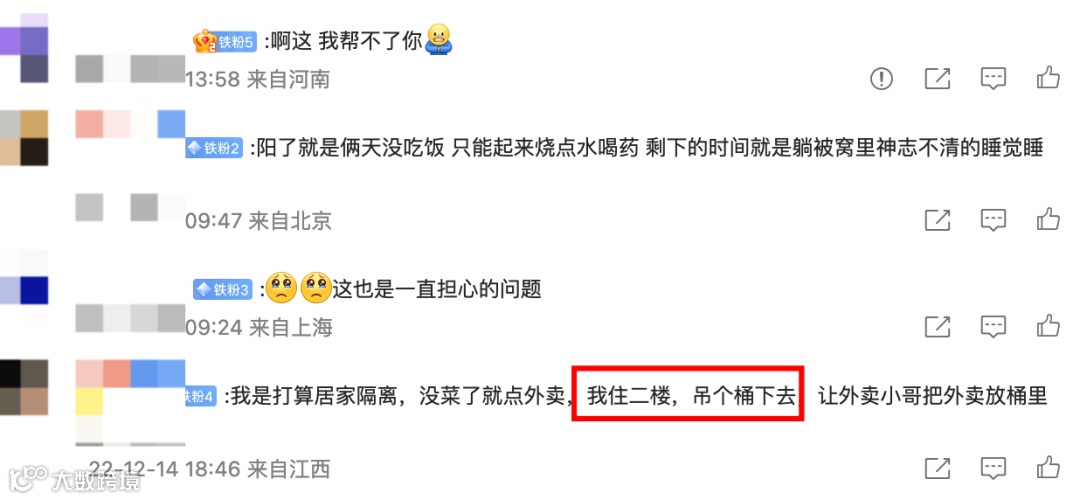Share the 18:46 comment from 江西
1080x500 pixels.
click(937, 468)
